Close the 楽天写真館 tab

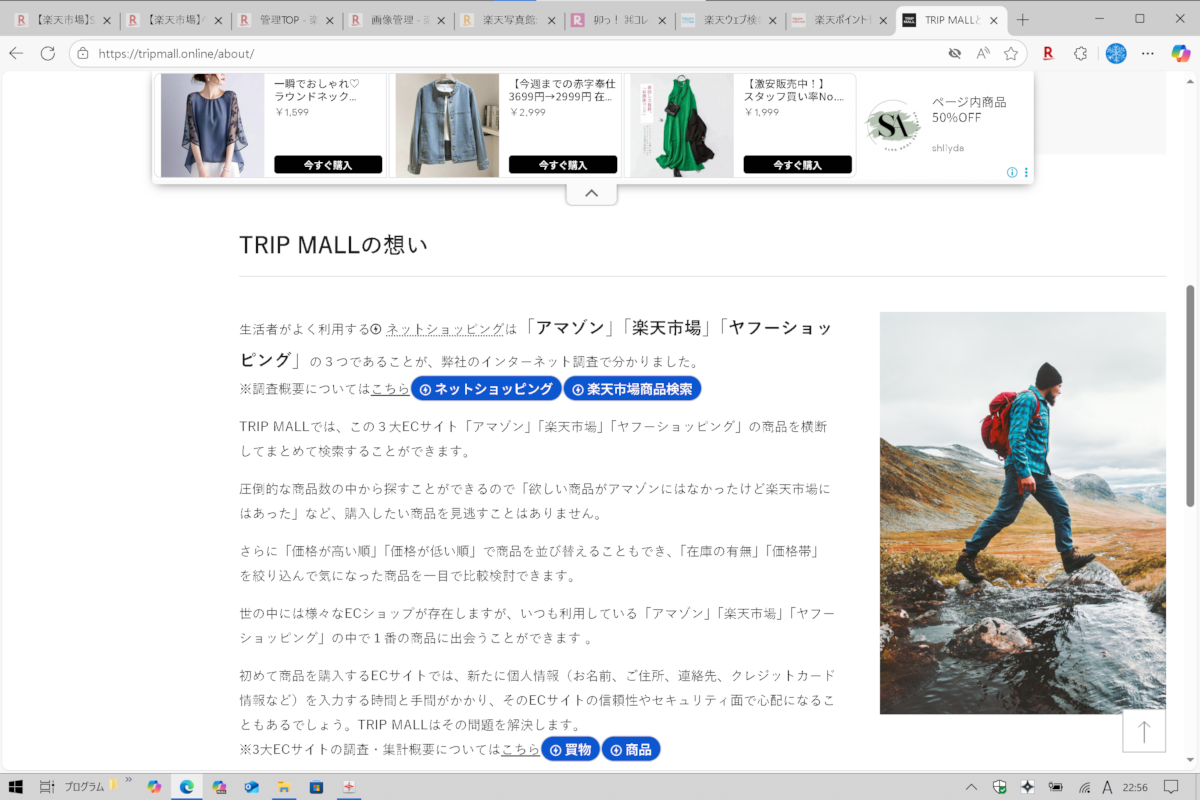(x=551, y=20)
